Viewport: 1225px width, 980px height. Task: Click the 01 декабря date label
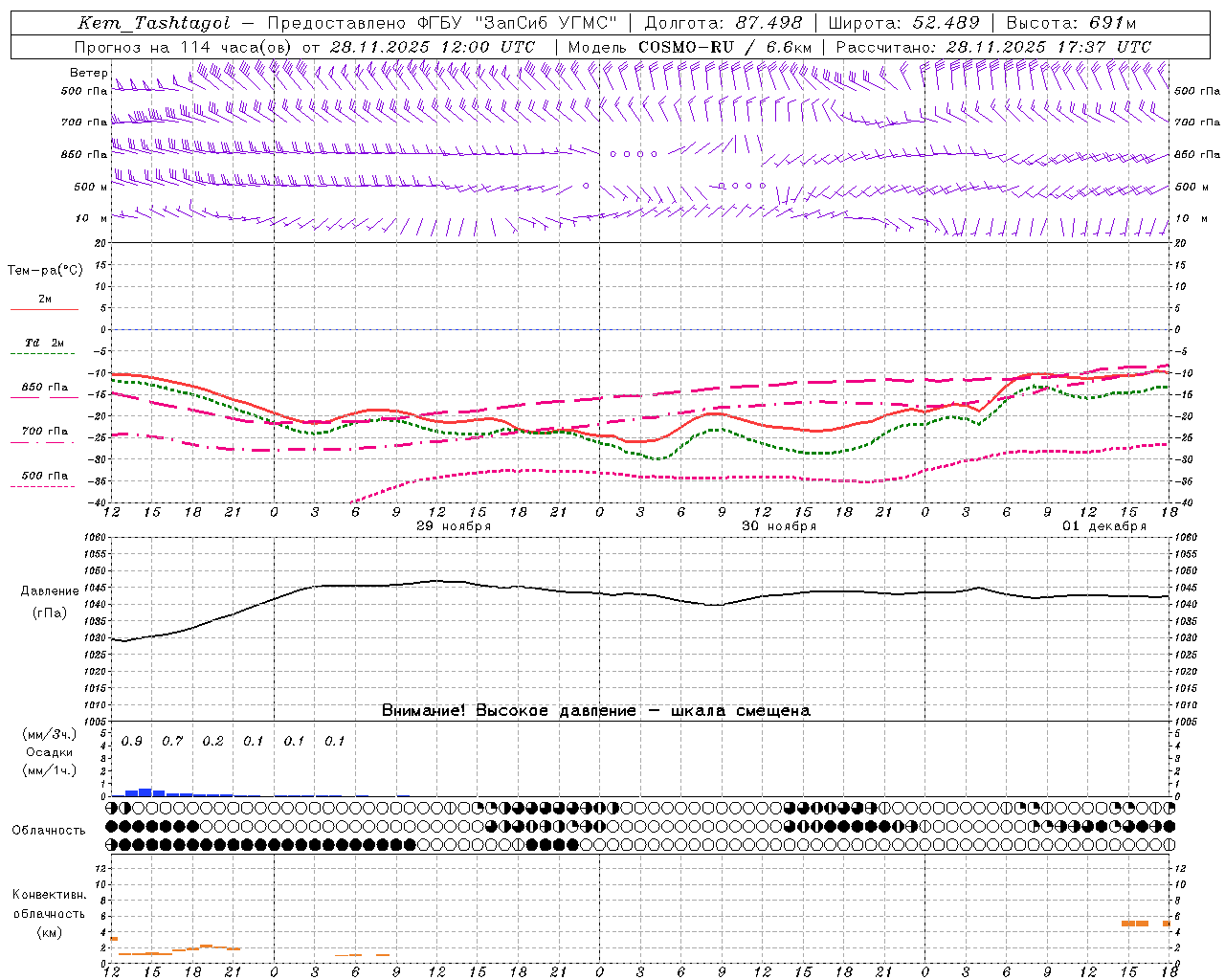(x=1104, y=526)
